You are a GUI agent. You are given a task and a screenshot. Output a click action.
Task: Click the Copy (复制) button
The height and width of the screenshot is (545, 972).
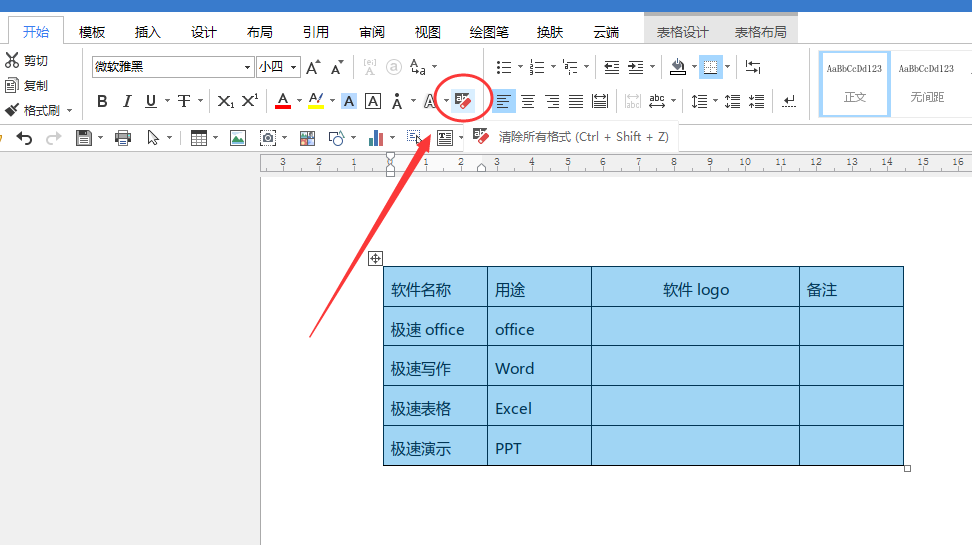click(26, 86)
